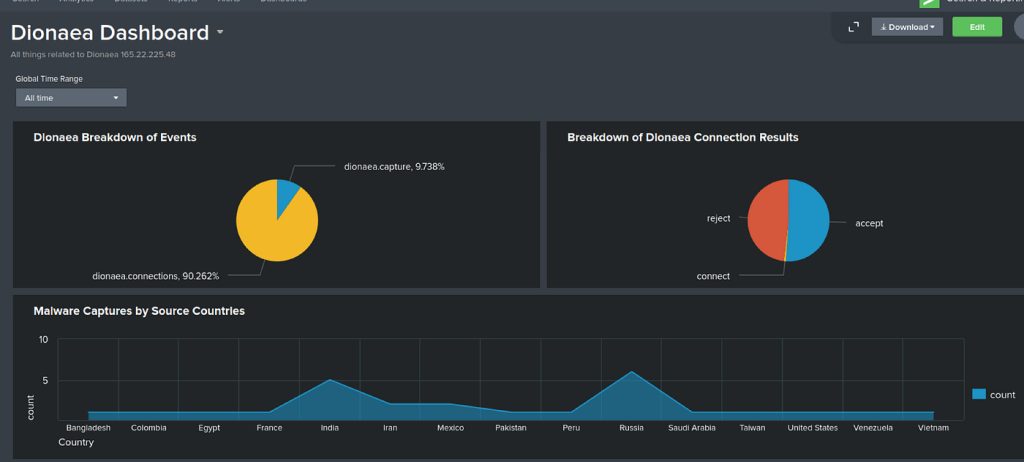The width and height of the screenshot is (1024, 462).
Task: Select the blue accept pie slice
Action: click(809, 220)
